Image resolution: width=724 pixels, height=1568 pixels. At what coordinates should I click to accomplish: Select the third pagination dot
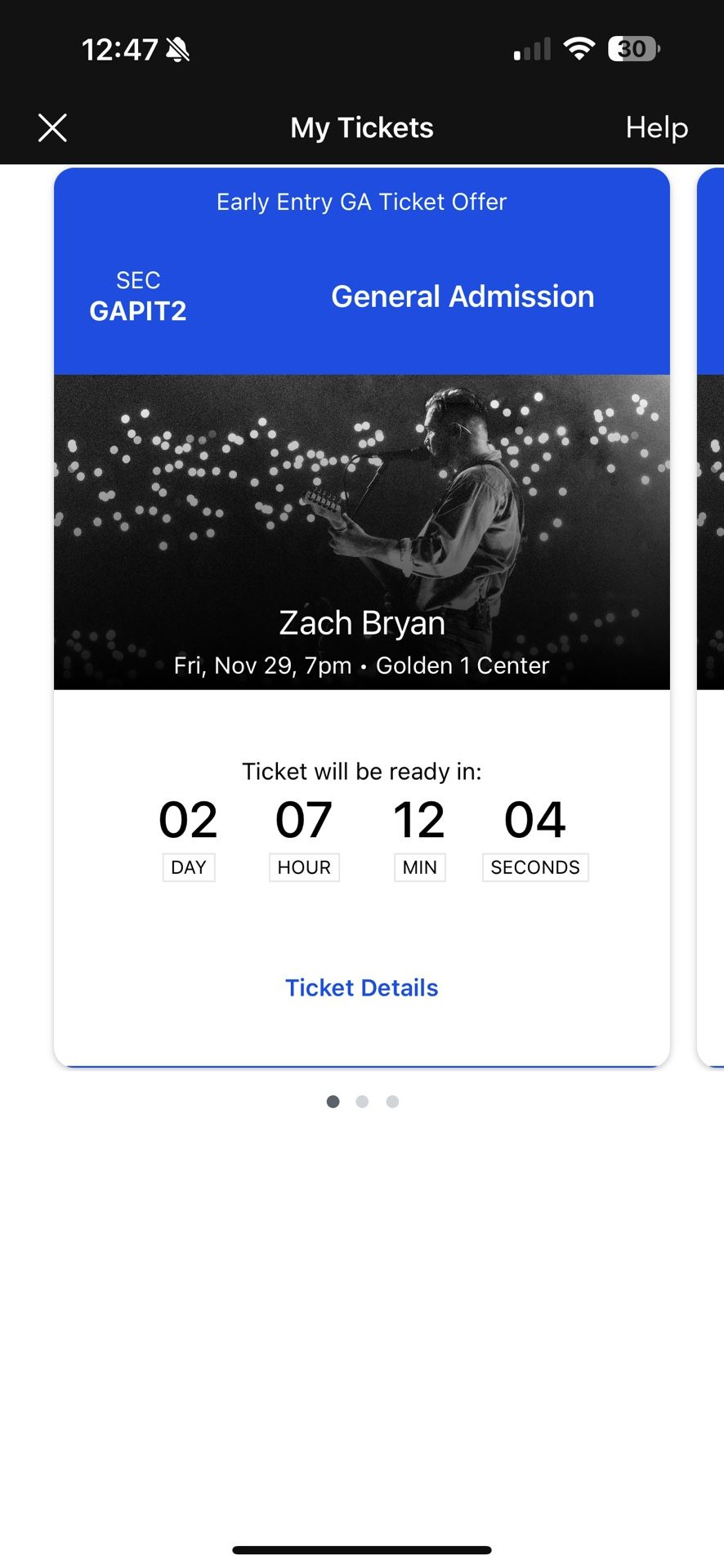(x=392, y=1101)
